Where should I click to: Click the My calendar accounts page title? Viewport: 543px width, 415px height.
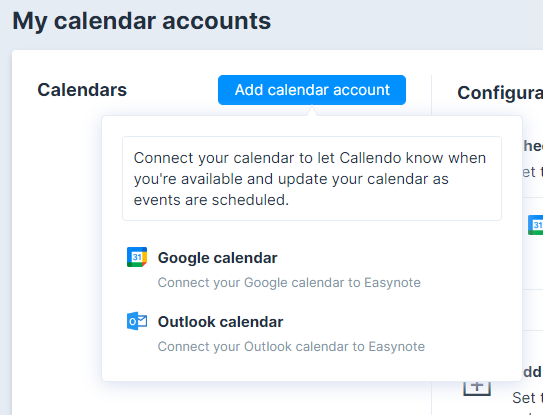click(x=142, y=21)
